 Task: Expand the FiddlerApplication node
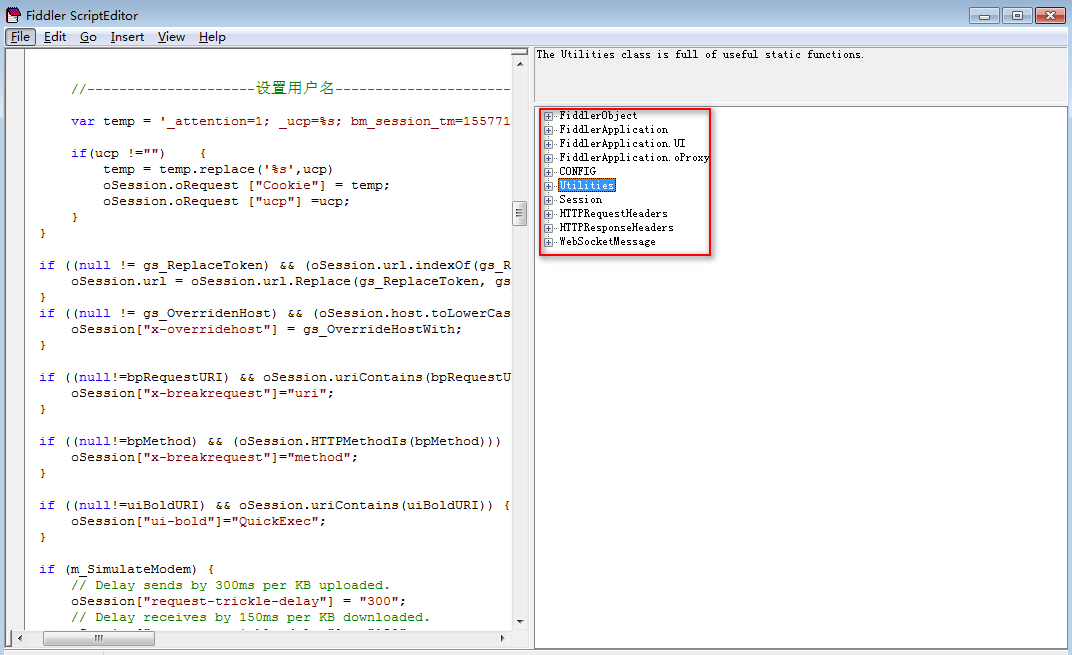point(548,130)
